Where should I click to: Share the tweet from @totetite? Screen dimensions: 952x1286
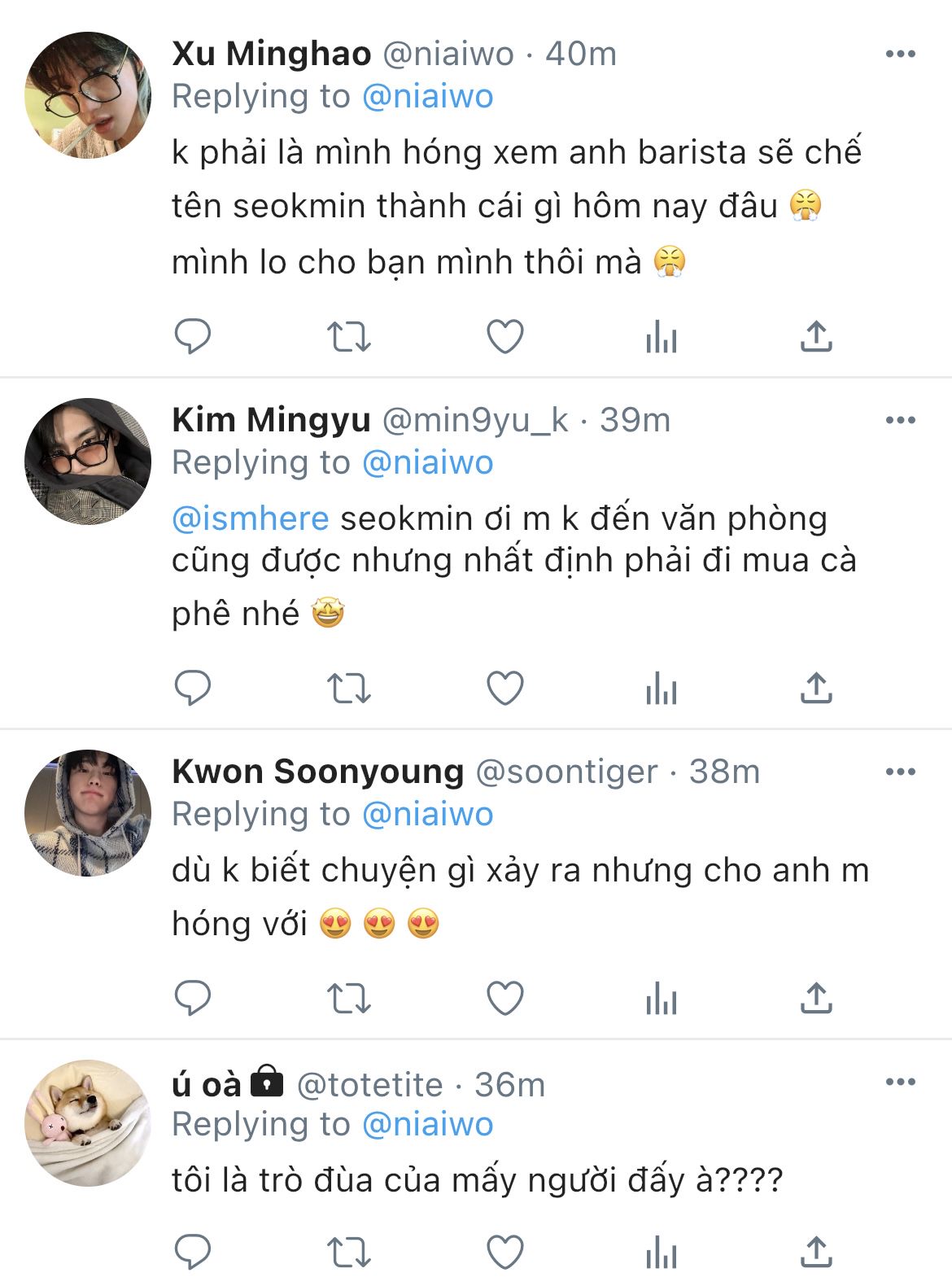click(816, 1252)
